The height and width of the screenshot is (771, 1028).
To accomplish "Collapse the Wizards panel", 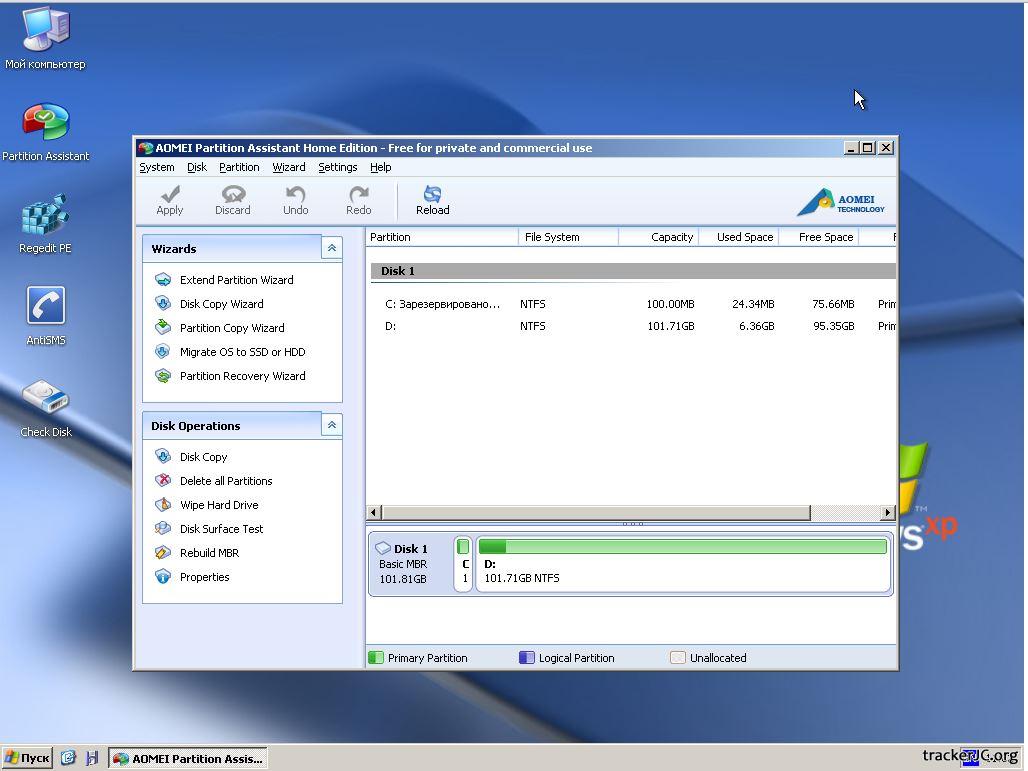I will click(331, 248).
